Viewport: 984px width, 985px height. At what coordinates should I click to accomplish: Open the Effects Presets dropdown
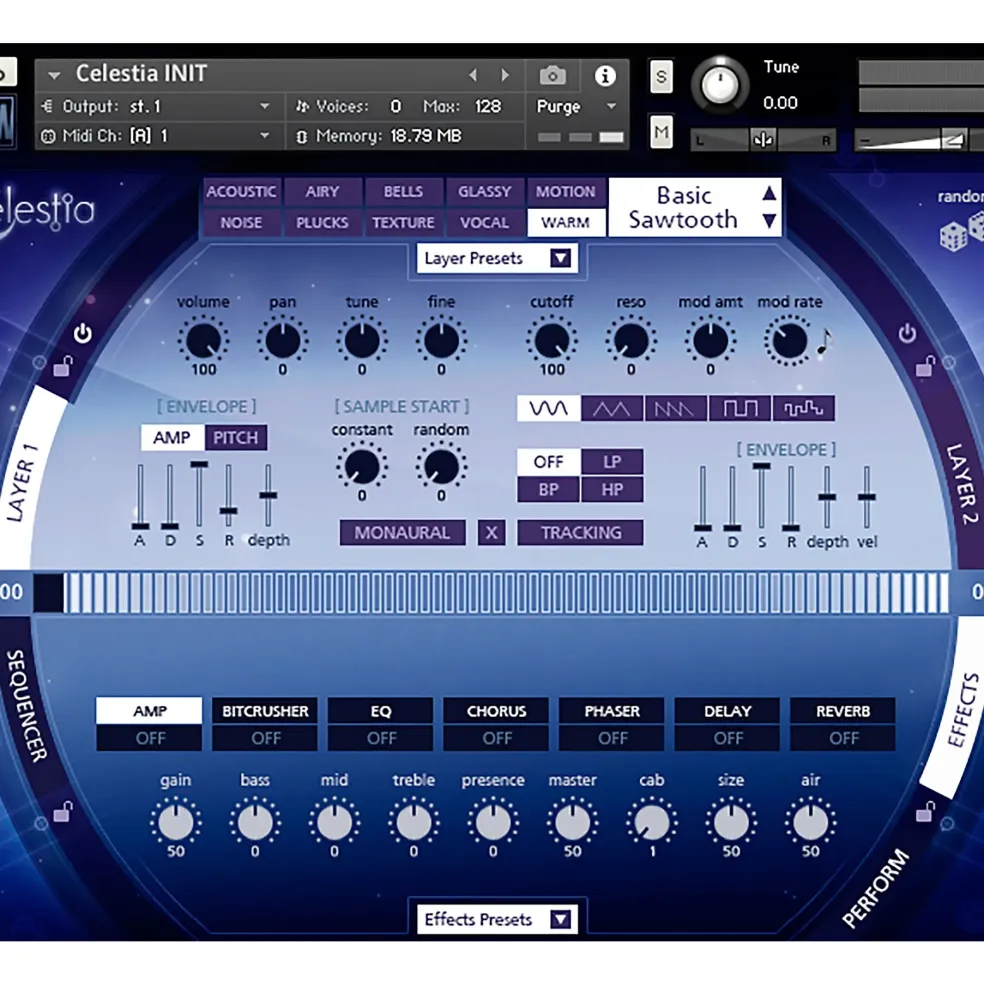[x=497, y=919]
